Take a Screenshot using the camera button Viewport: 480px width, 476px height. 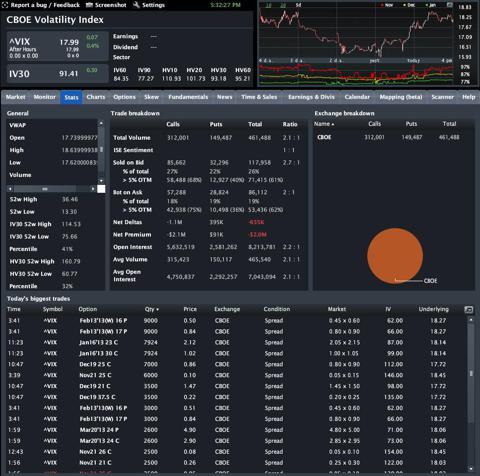pos(106,5)
